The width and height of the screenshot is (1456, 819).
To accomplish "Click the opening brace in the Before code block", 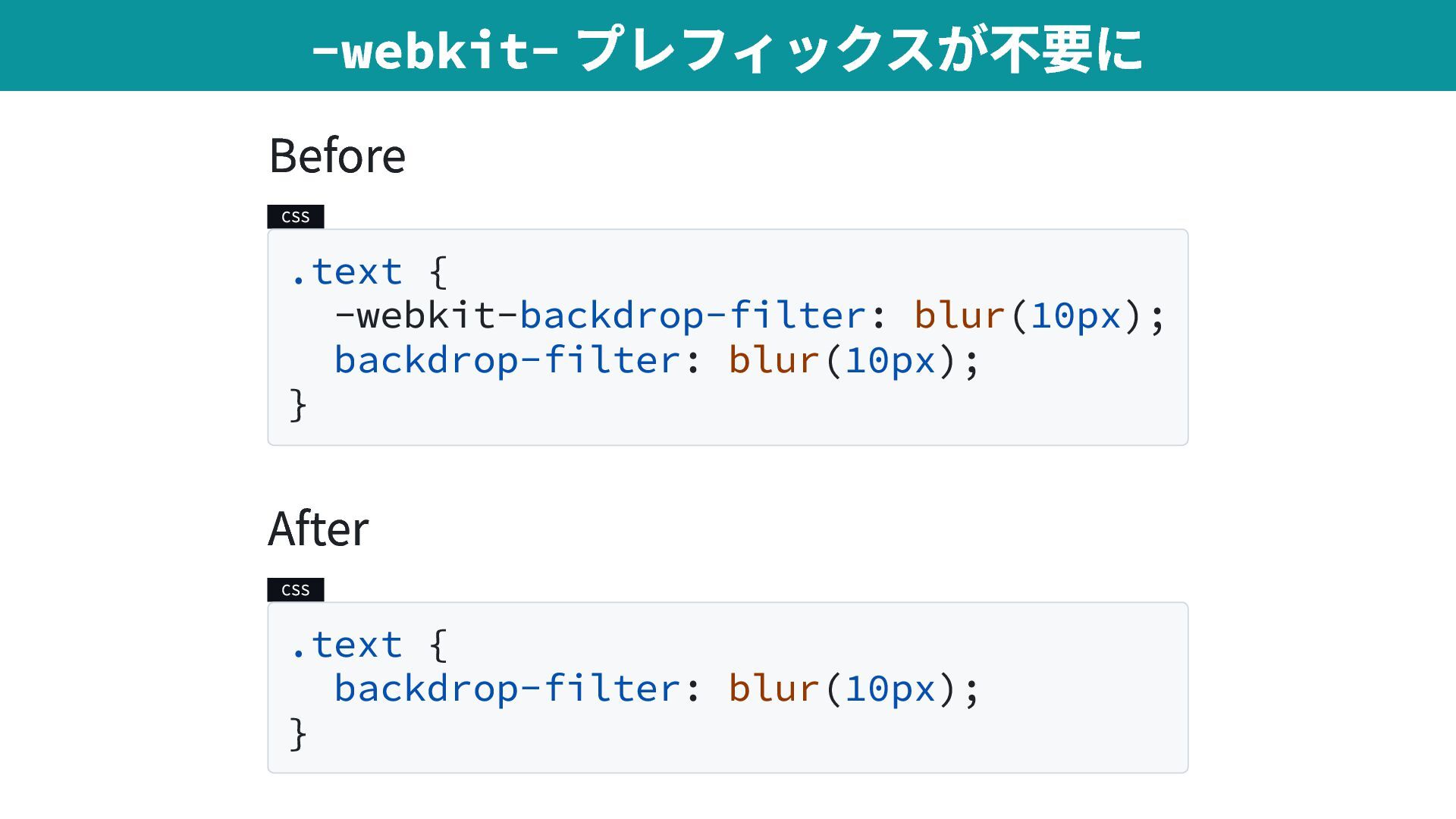I will (438, 271).
